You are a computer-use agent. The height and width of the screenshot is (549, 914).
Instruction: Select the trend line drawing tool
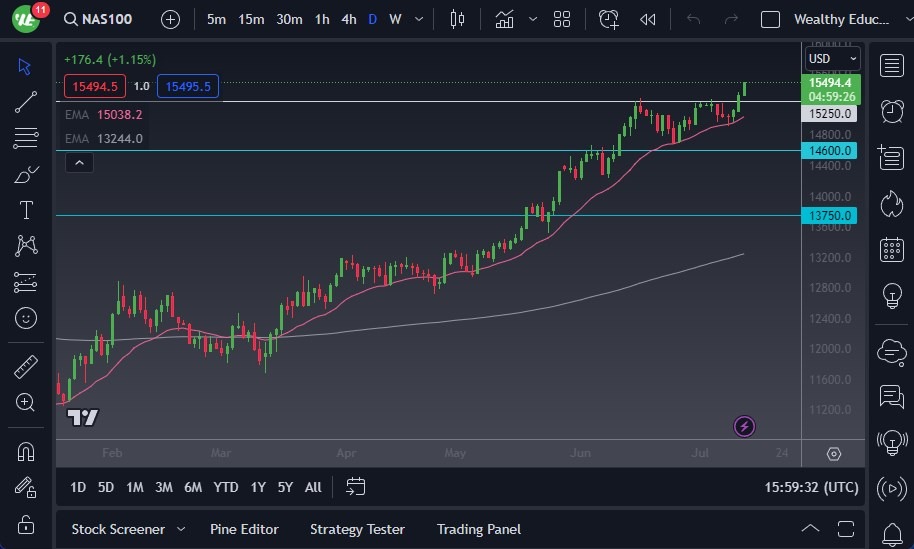(x=26, y=101)
